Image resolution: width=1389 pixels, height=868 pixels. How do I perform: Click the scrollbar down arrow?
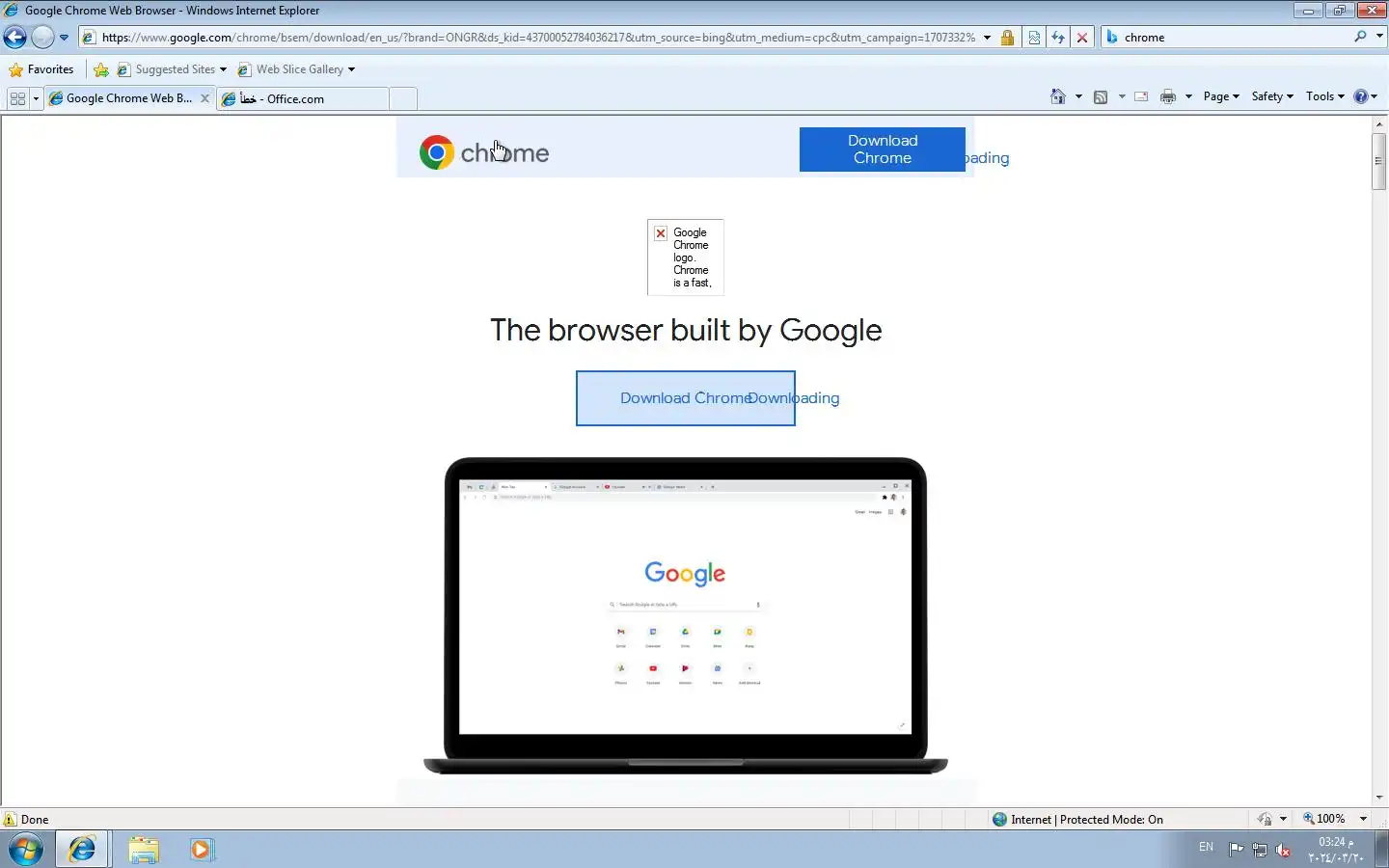1379,799
